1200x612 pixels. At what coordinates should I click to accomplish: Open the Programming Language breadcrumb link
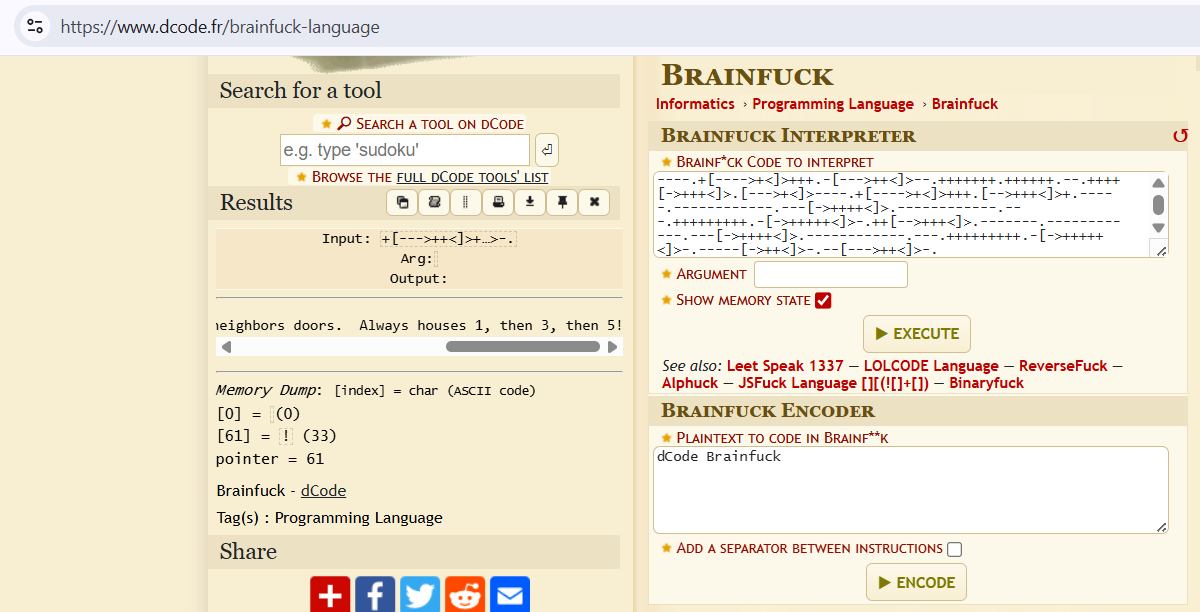[833, 103]
